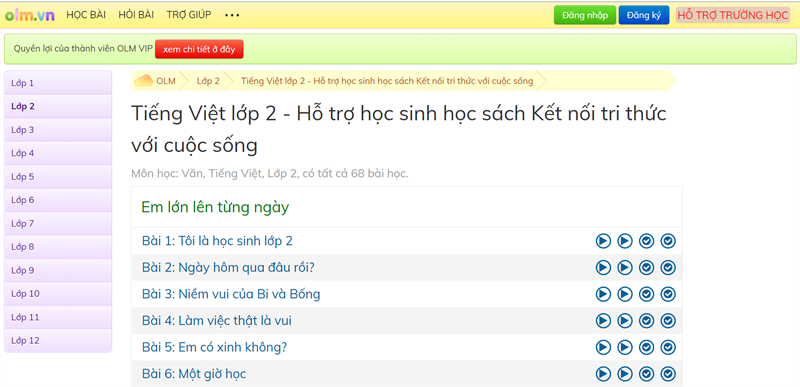This screenshot has width=800, height=387.
Task: Open the HỌC BÀI menu
Action: (x=86, y=15)
